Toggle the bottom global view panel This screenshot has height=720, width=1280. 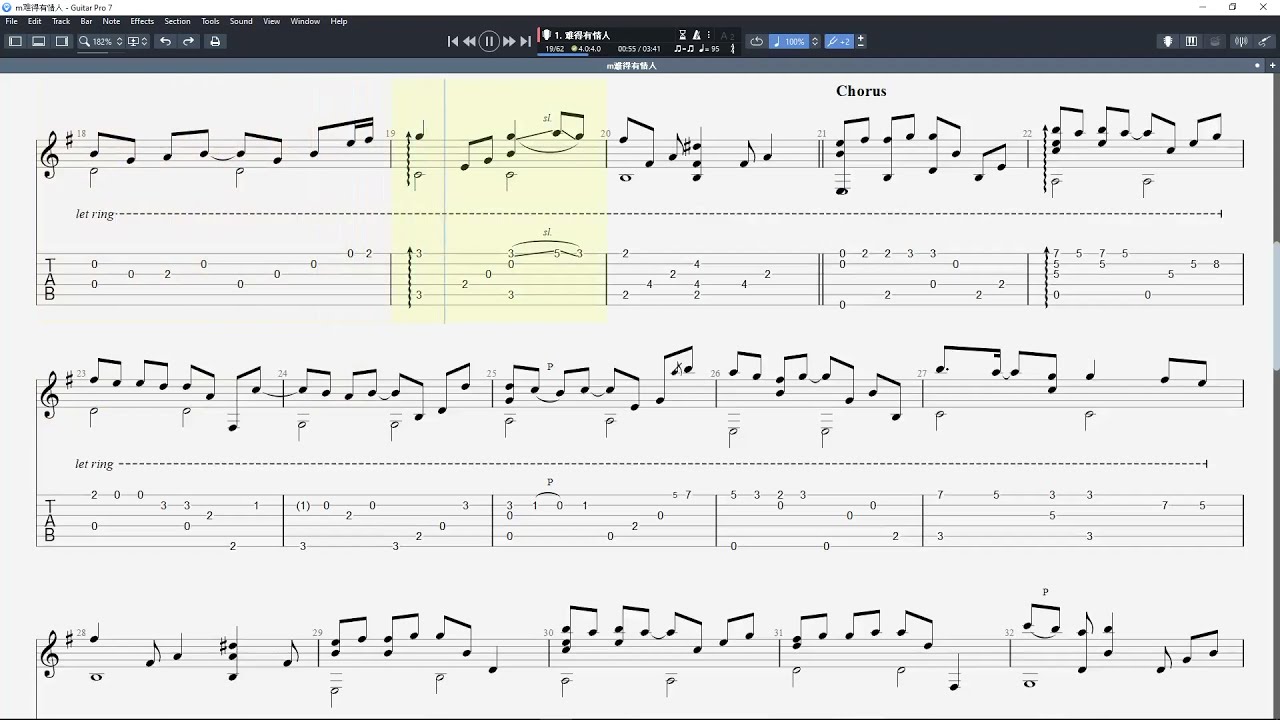click(38, 41)
